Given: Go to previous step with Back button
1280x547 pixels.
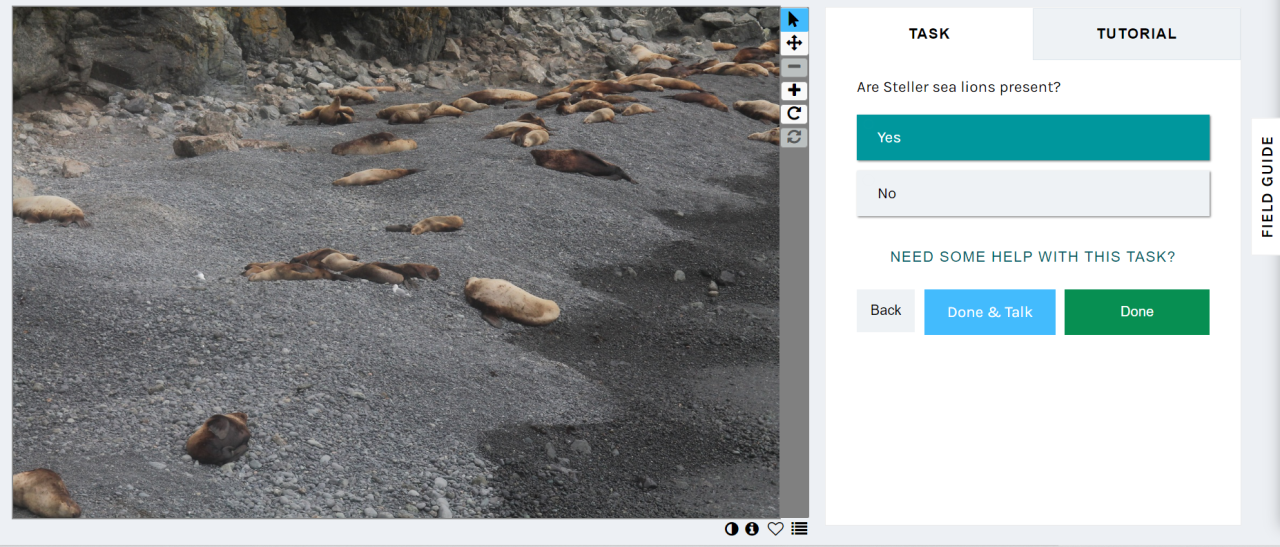Looking at the screenshot, I should [x=886, y=311].
